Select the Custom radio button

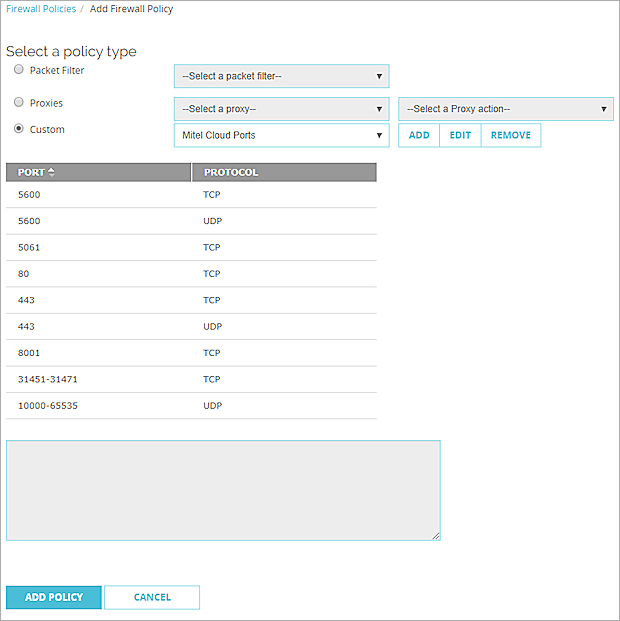(x=19, y=129)
